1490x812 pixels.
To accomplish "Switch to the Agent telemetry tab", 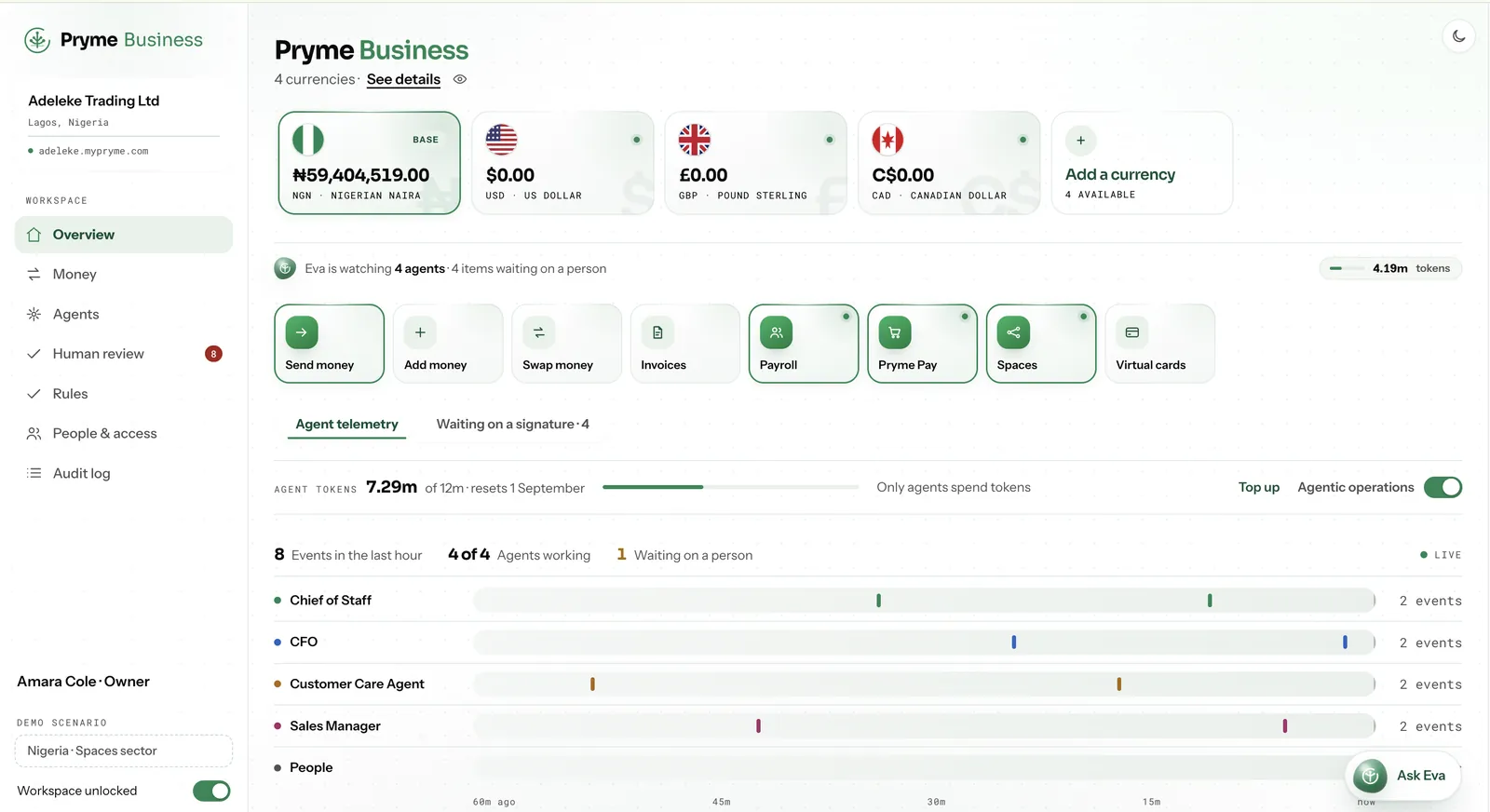I will point(346,425).
